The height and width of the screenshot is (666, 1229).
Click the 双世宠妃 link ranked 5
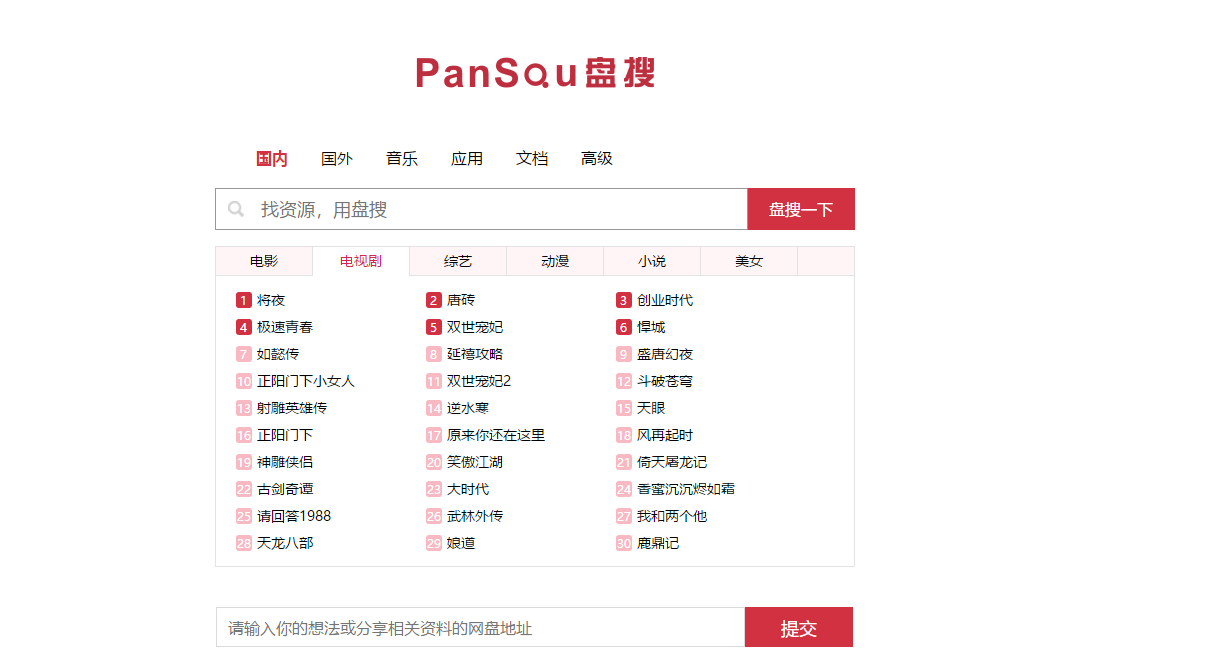(475, 327)
